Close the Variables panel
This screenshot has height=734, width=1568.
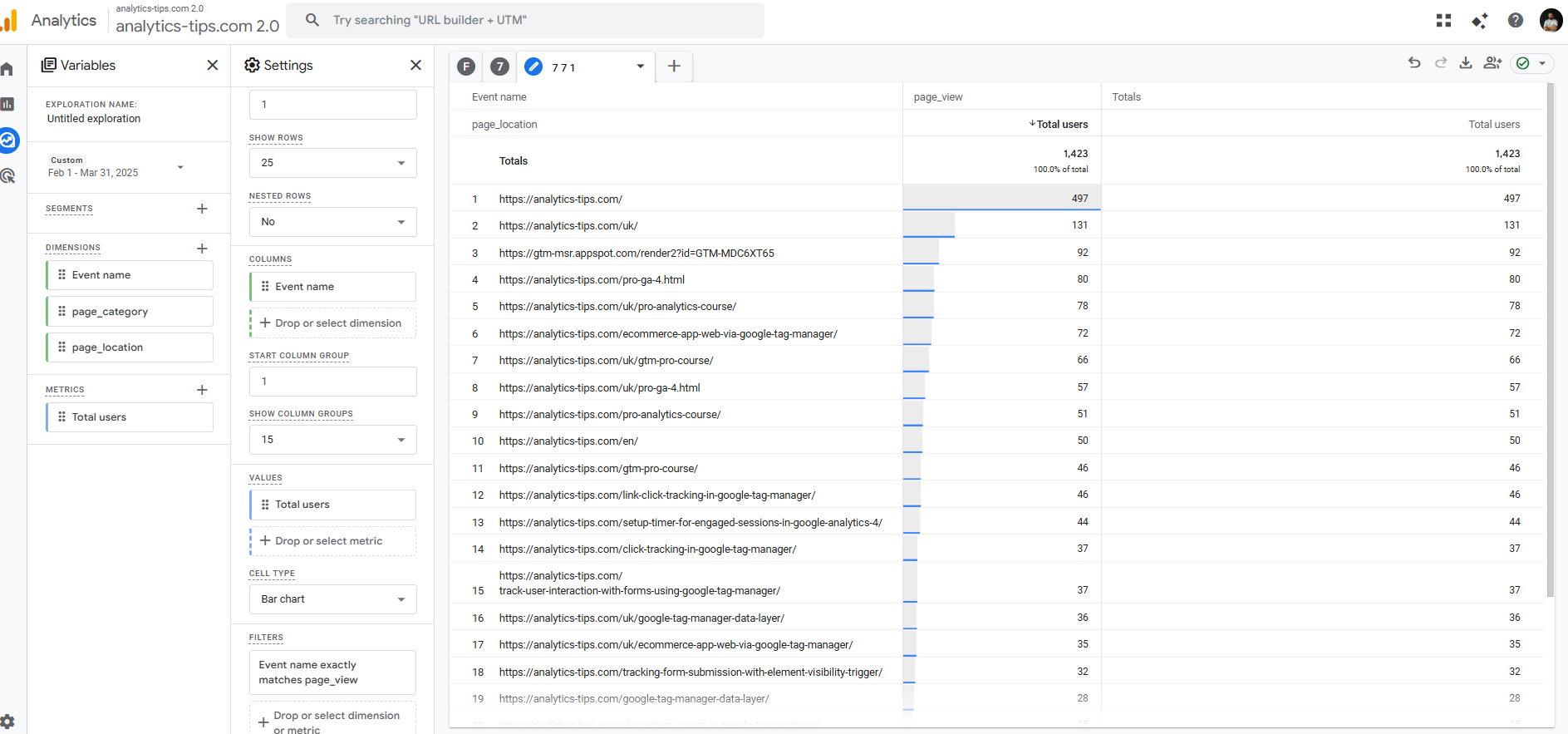(x=213, y=65)
